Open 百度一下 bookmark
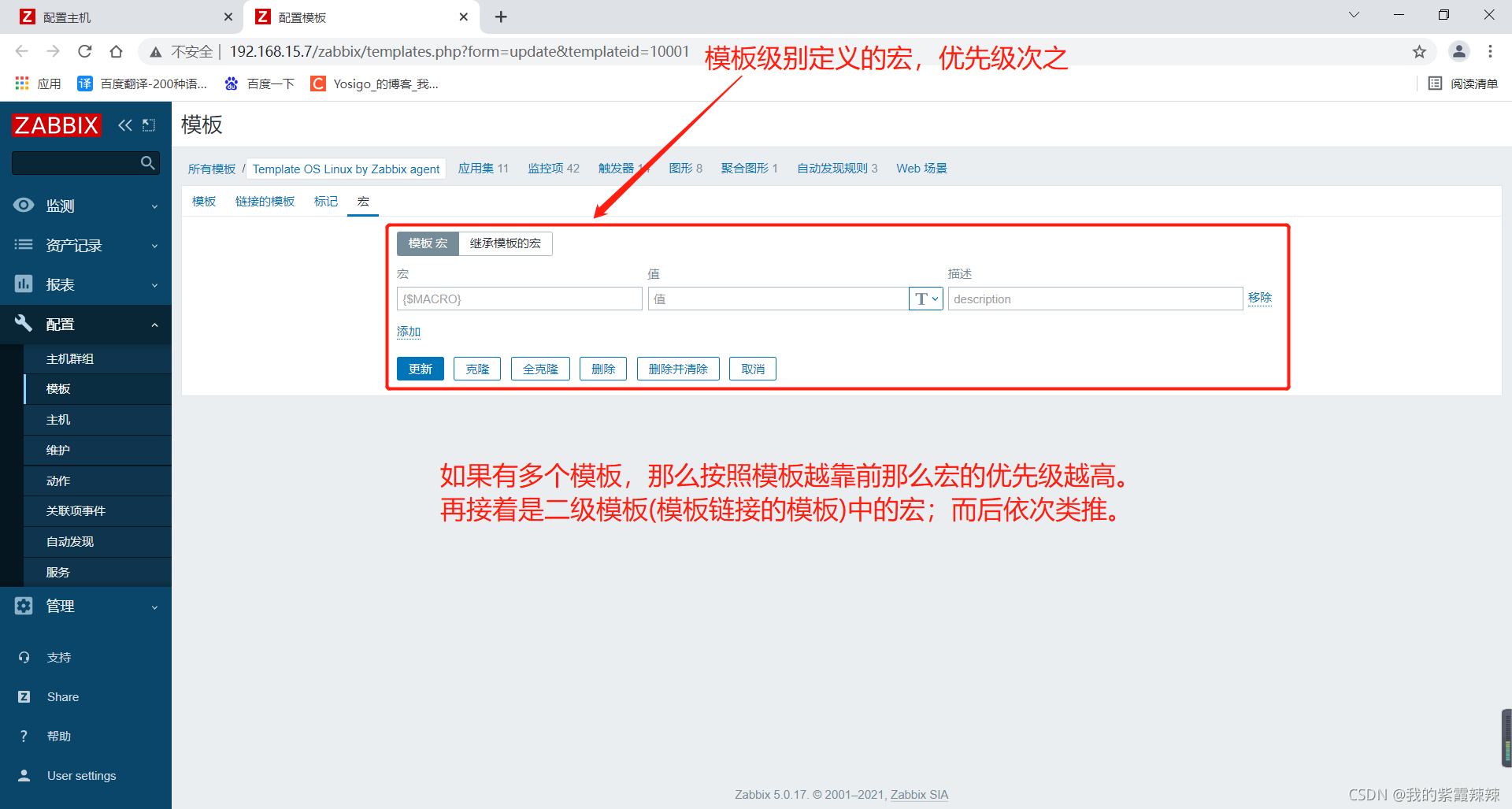The image size is (1512, 809). [x=259, y=83]
